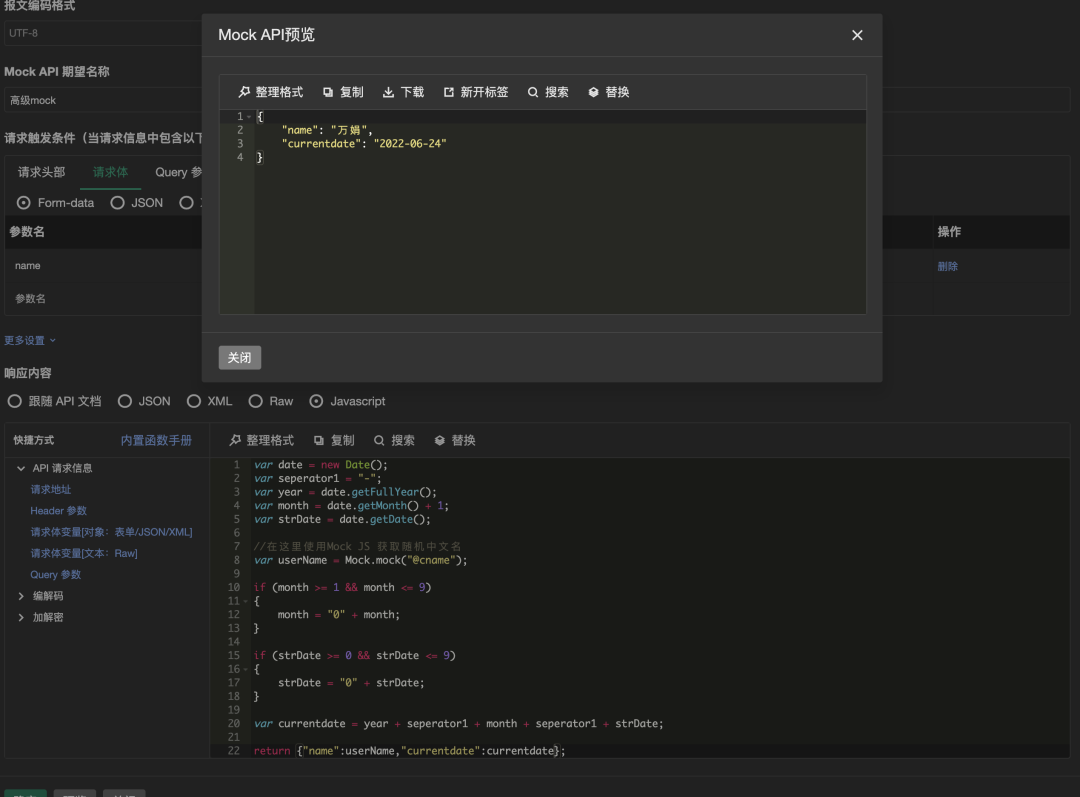The width and height of the screenshot is (1080, 797).
Task: Fold the code block at line 16
Action: click(x=246, y=670)
